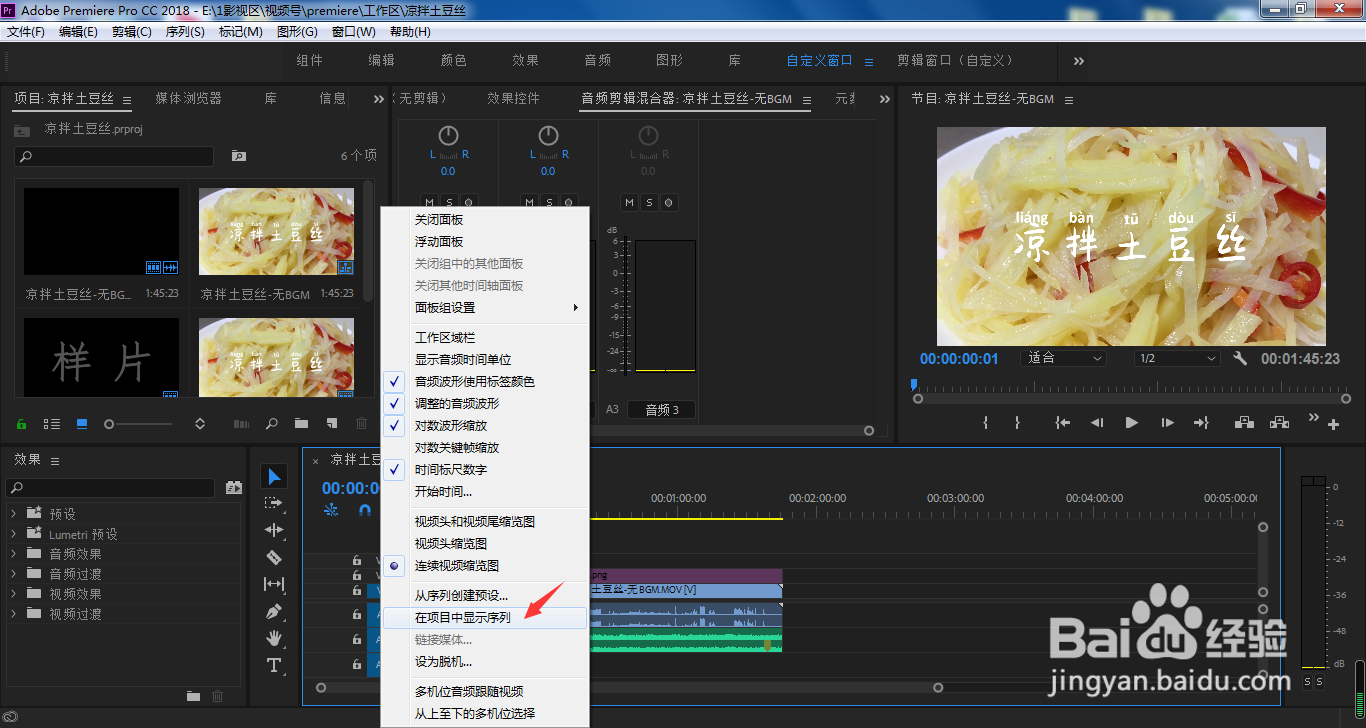Open the 适合 zoom level dropdown

point(1063,358)
